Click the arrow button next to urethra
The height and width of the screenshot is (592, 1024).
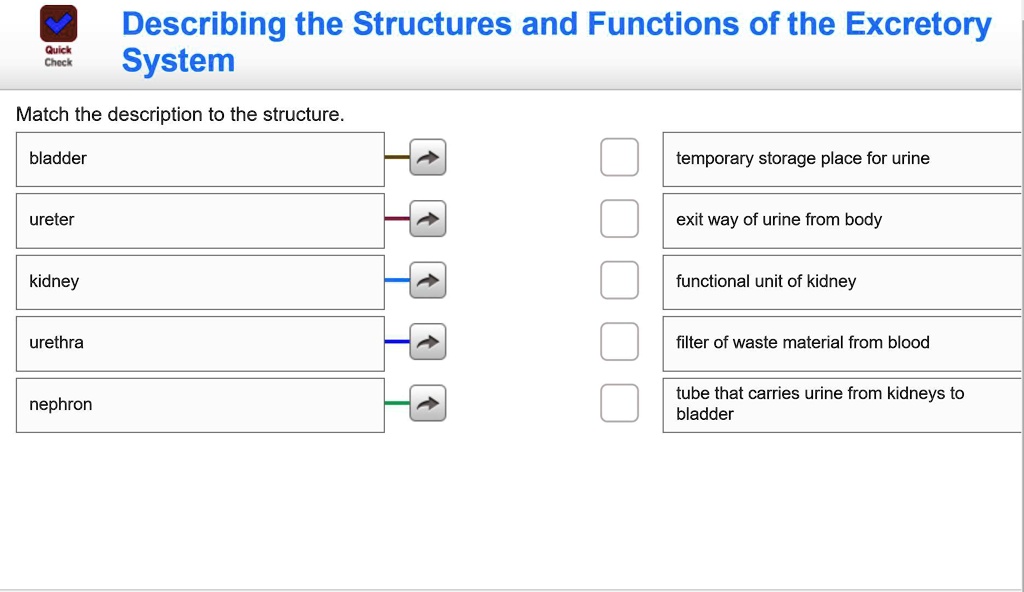coord(428,343)
